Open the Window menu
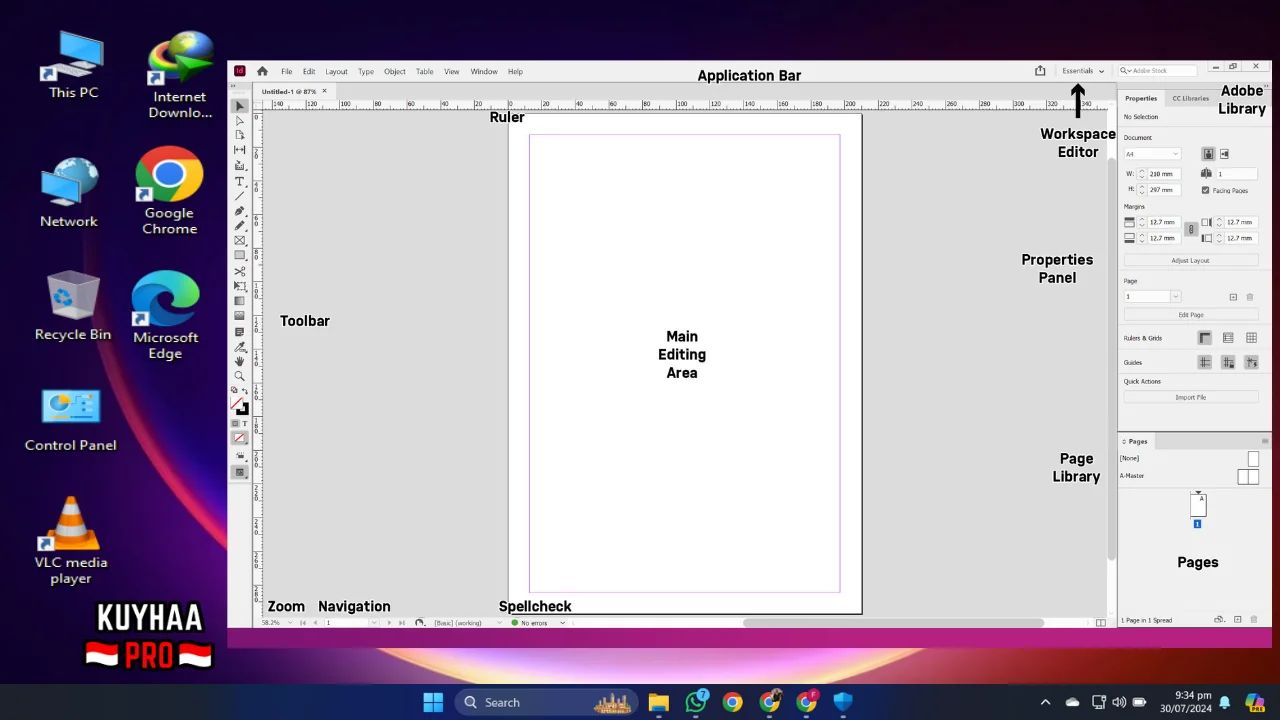1280x720 pixels. click(484, 71)
